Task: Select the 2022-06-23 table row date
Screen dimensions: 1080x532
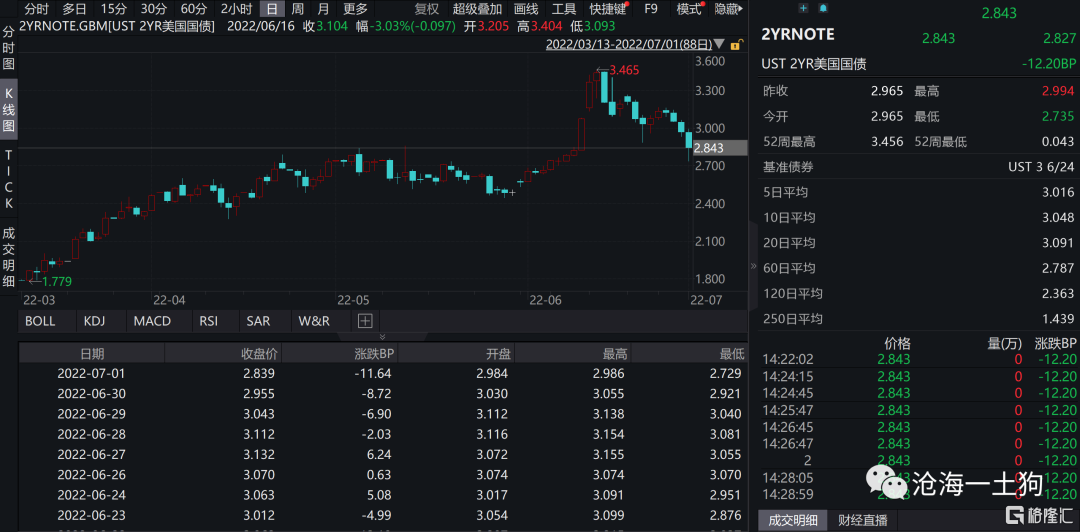Action: 89,515
